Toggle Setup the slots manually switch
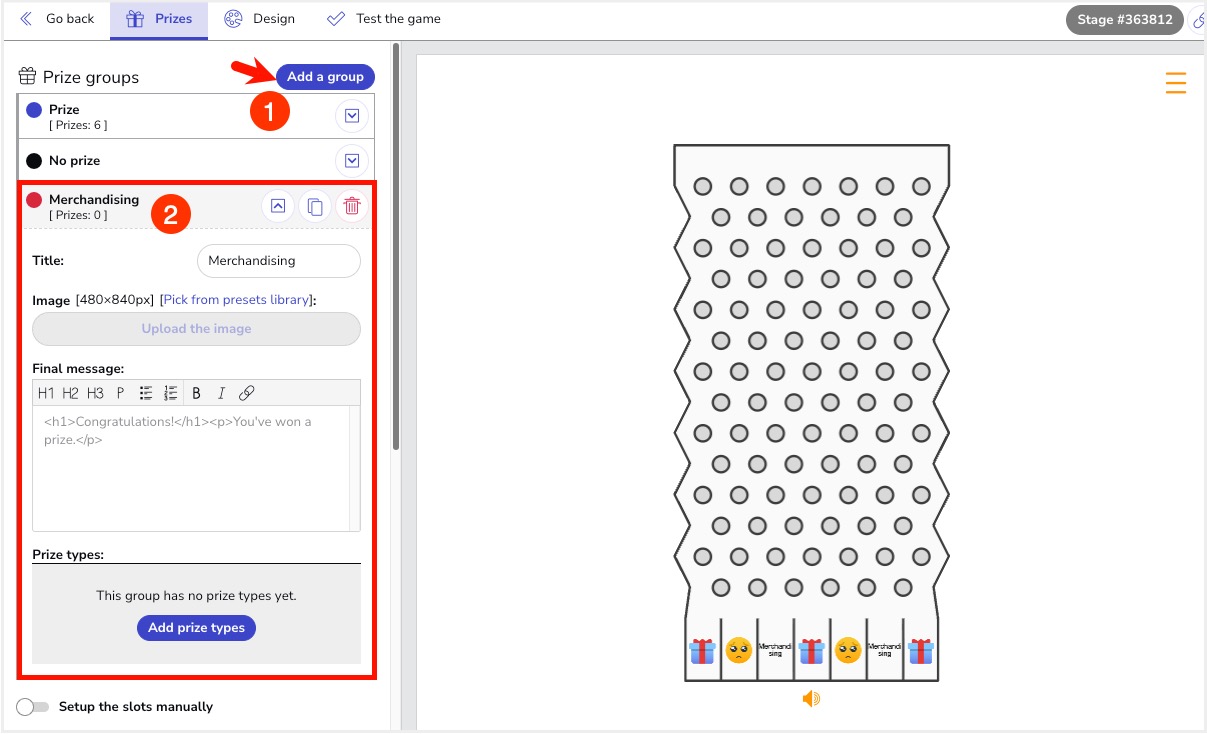The width and height of the screenshot is (1207, 734). (x=33, y=707)
